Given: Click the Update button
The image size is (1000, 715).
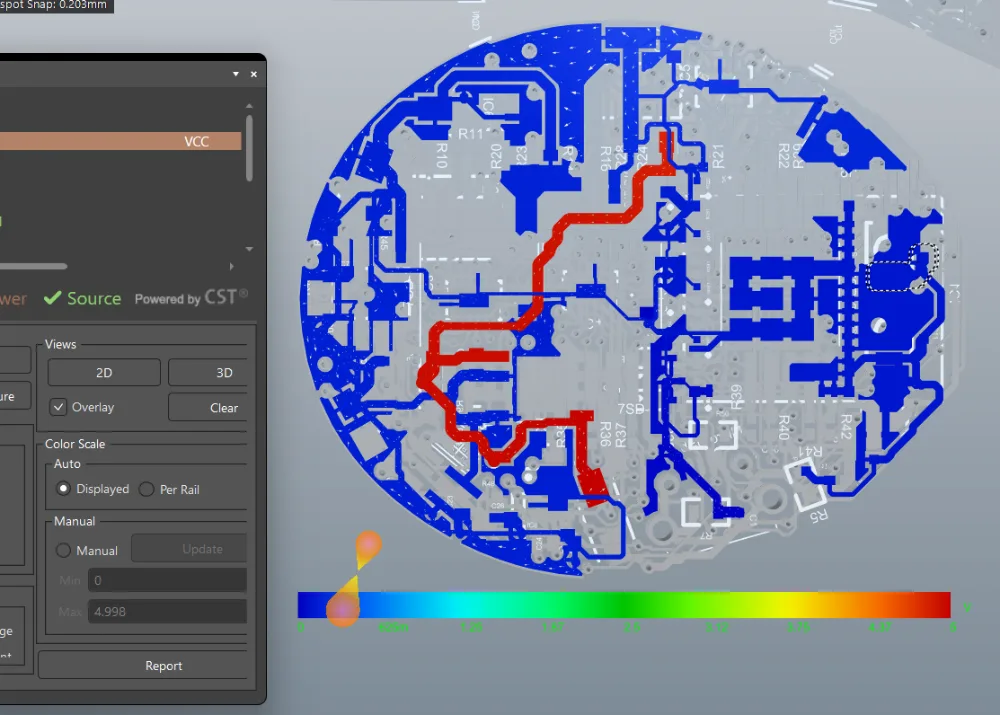Looking at the screenshot, I should point(189,549).
